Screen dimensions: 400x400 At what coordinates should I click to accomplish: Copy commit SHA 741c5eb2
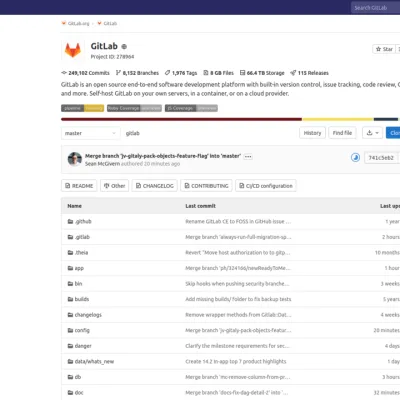coord(381,158)
